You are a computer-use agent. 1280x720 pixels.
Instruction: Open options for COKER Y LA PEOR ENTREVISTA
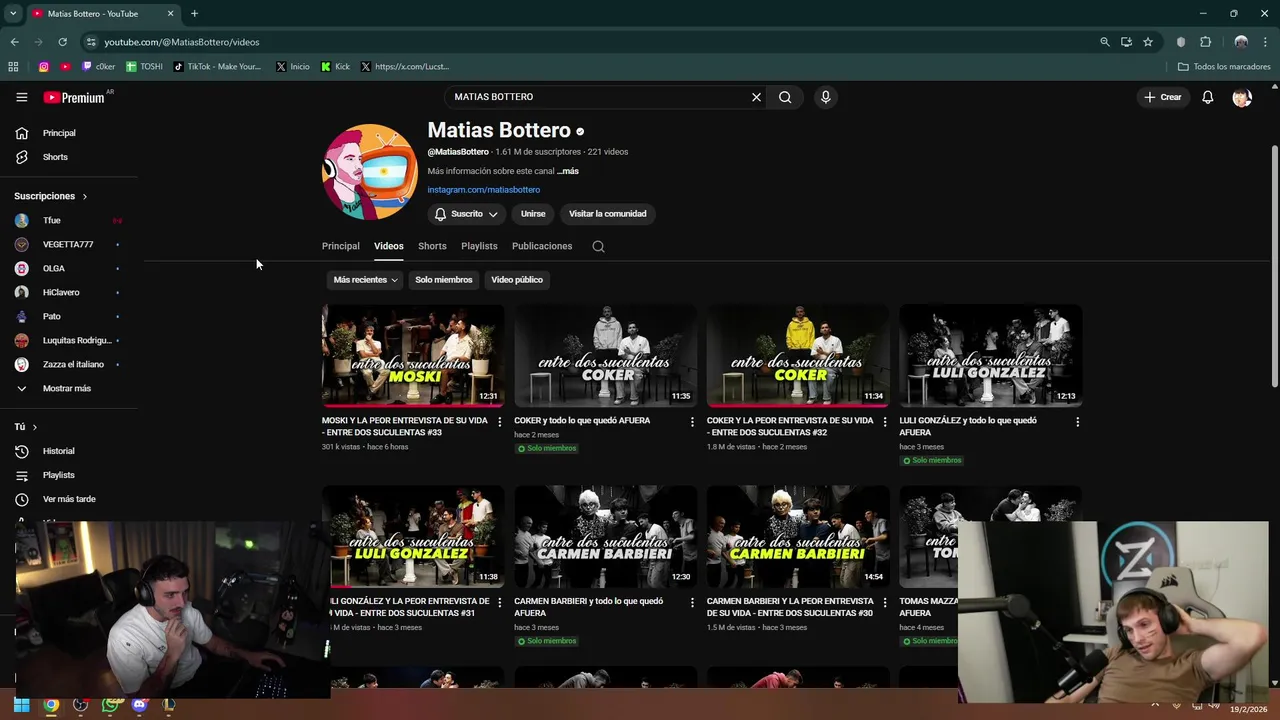(884, 422)
